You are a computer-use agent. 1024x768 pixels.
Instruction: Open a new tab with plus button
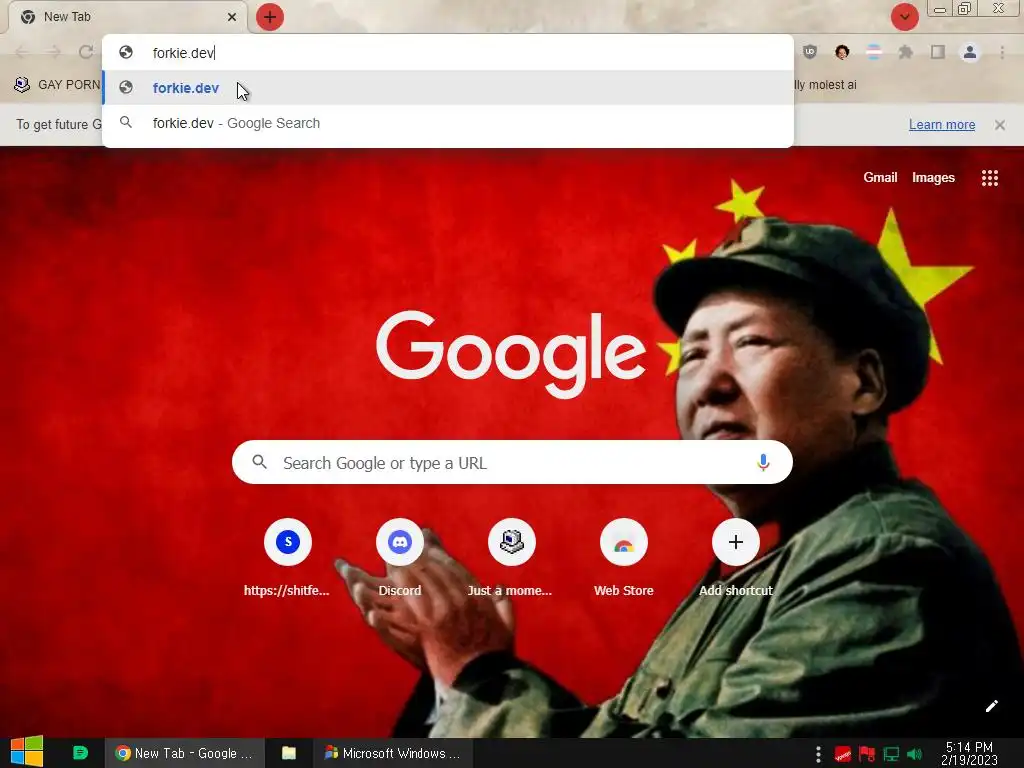point(270,17)
